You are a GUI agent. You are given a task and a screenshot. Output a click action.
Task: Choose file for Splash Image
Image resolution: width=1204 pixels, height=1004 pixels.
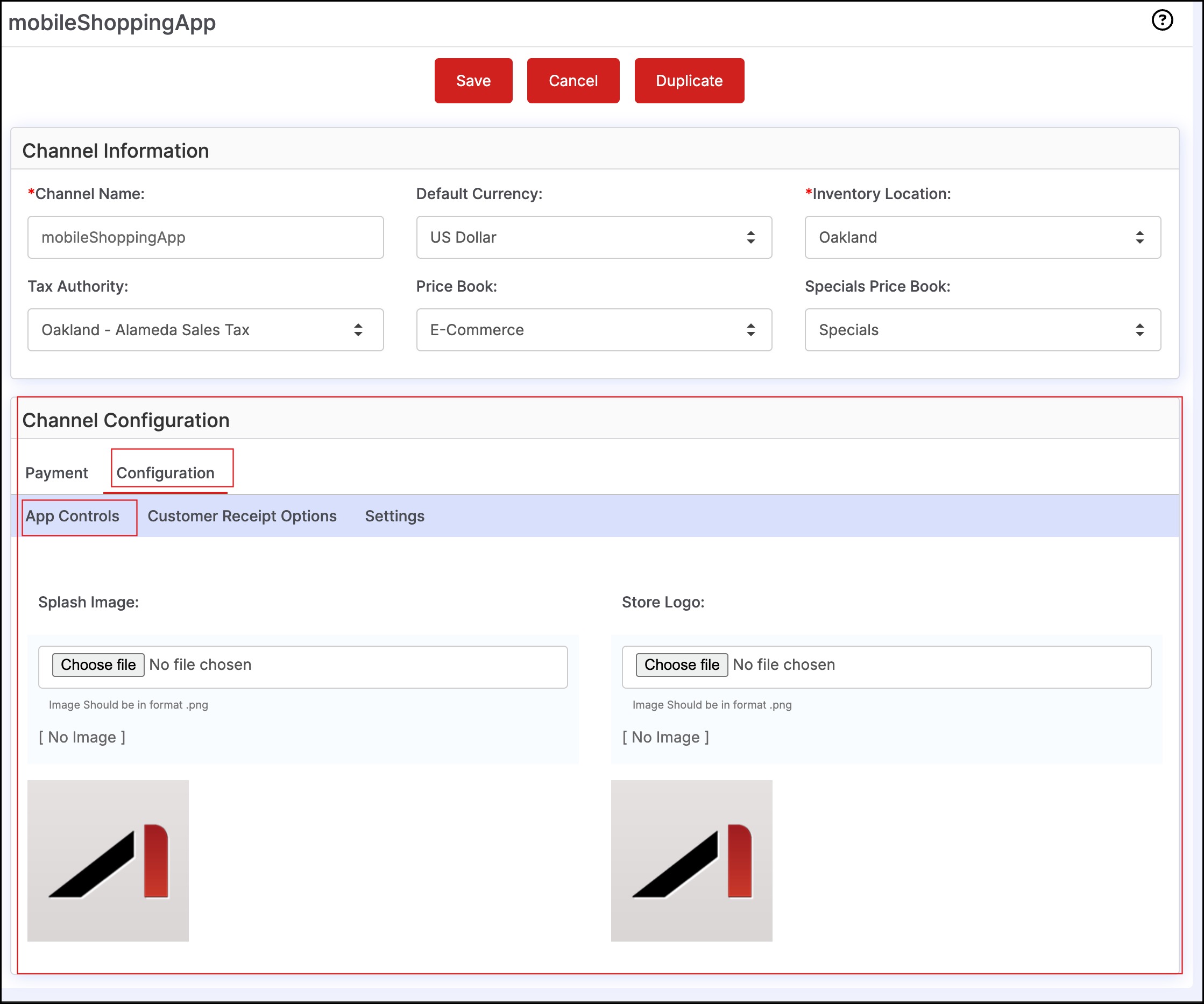98,664
